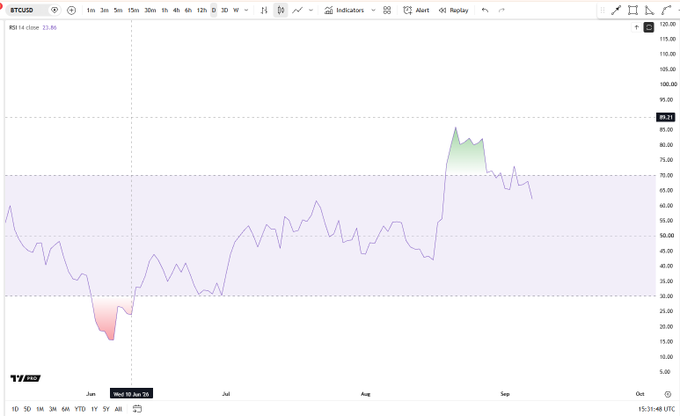Switch chart to weekly W interval
680x416 pixels.
236,10
